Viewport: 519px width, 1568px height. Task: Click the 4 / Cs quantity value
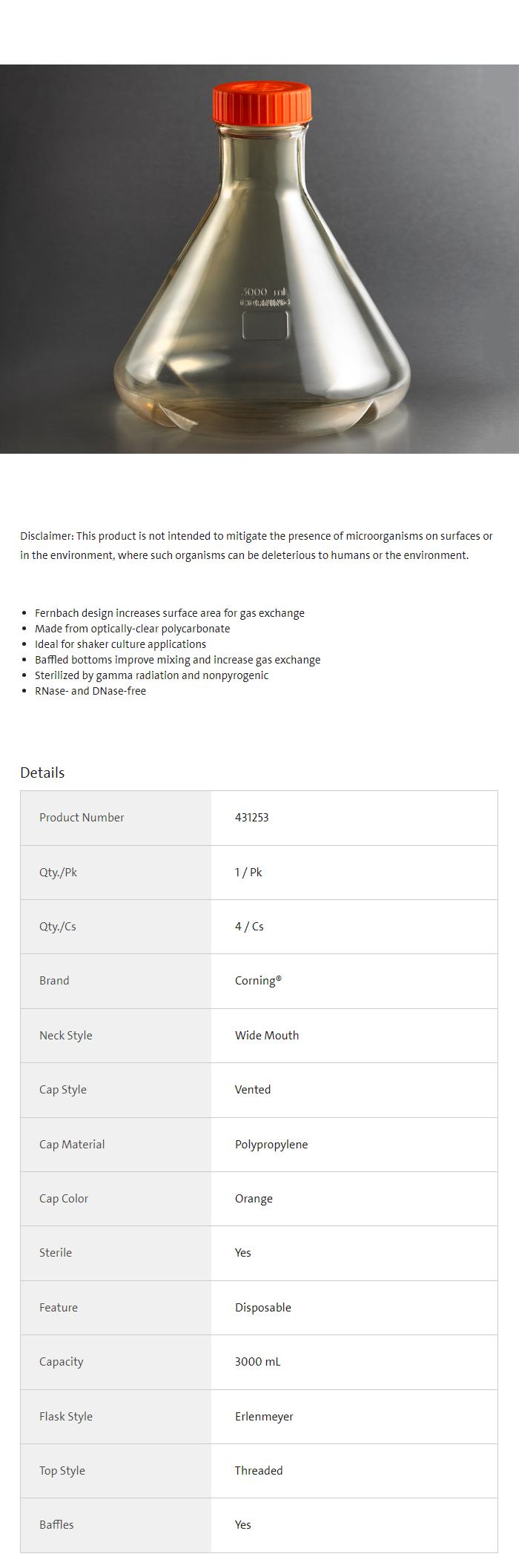tap(249, 927)
